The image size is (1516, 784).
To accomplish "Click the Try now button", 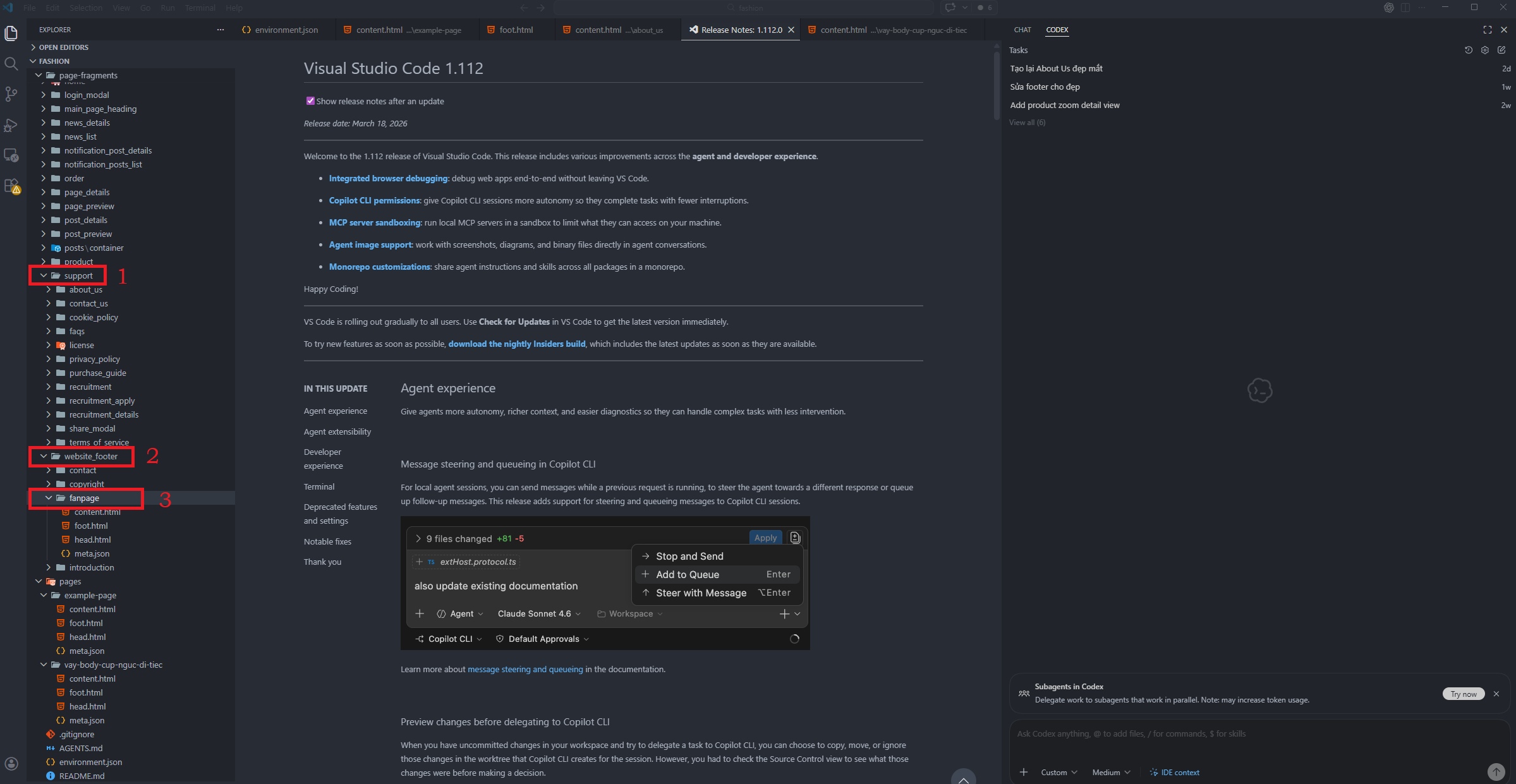I will pos(1463,694).
